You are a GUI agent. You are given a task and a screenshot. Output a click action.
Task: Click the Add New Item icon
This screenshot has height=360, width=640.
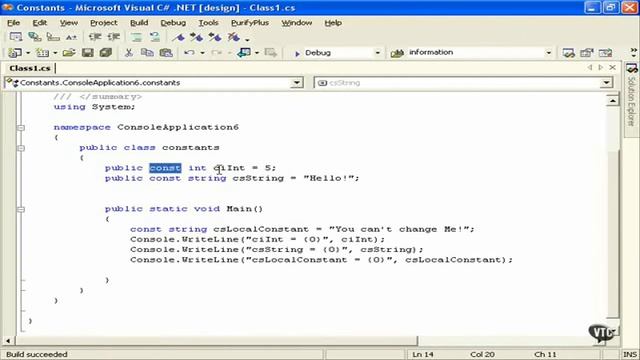(42, 53)
